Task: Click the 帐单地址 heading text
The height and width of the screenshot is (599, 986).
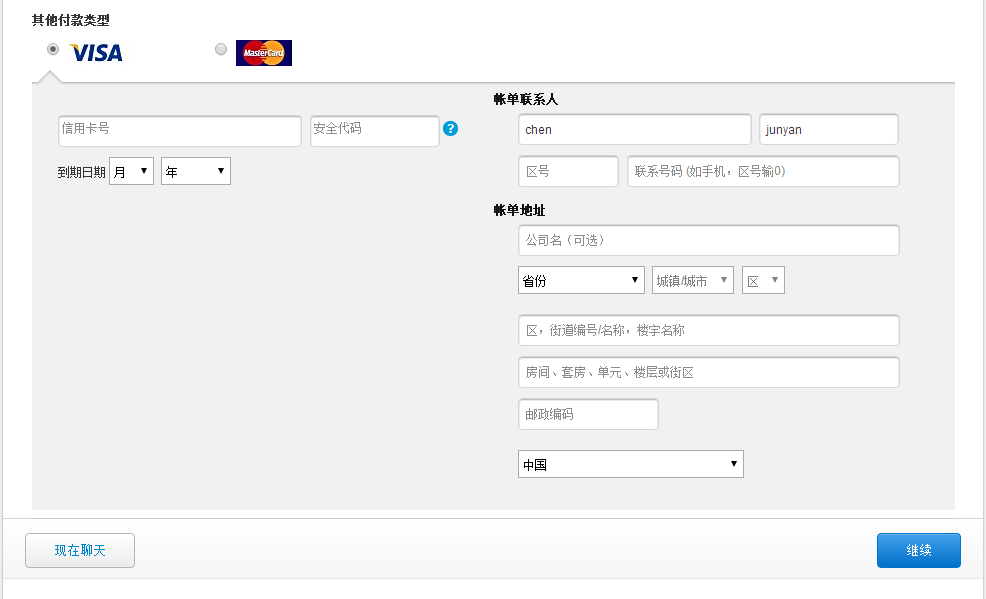Action: coord(519,211)
